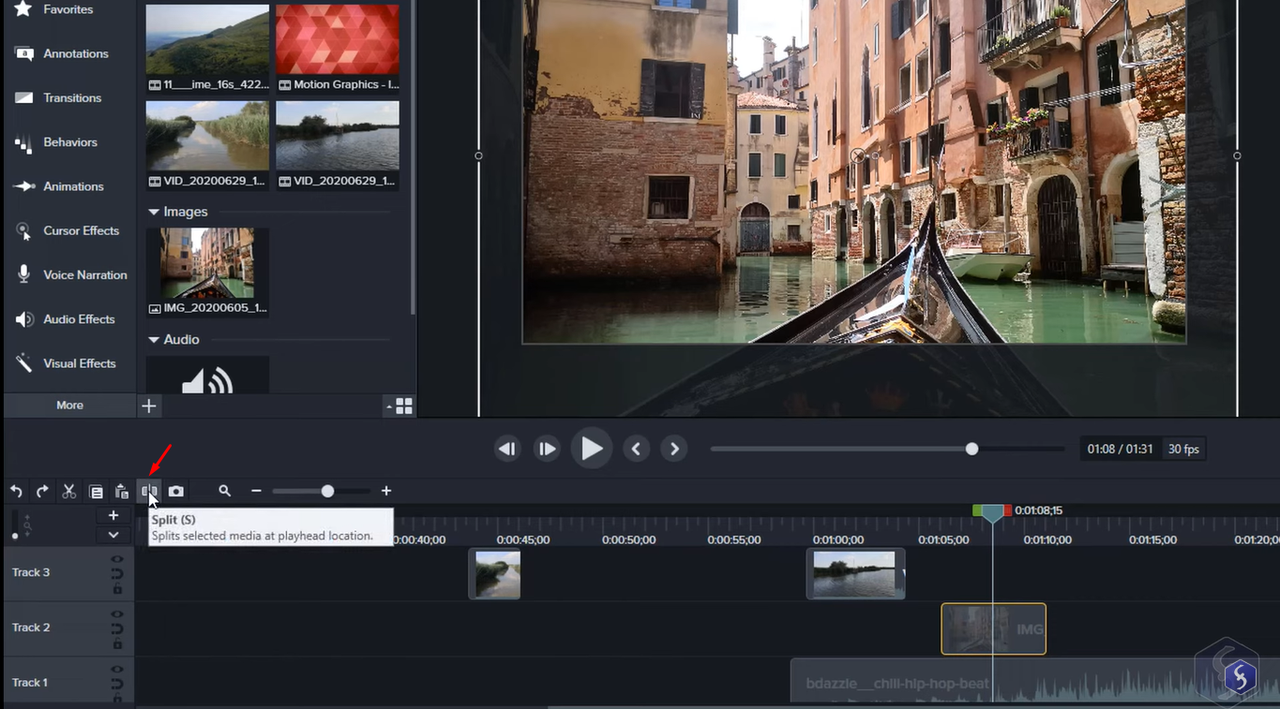The image size is (1280, 709).
Task: Zoom out the timeline with minus
Action: tap(256, 491)
